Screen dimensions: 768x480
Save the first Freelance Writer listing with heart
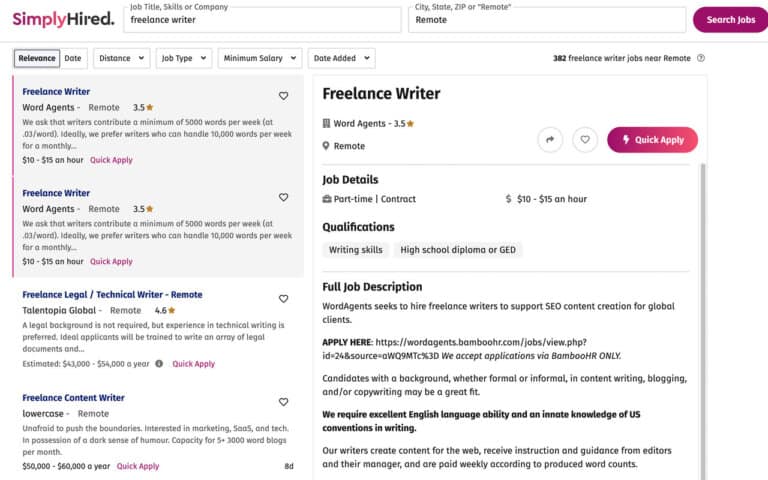pyautogui.click(x=283, y=96)
